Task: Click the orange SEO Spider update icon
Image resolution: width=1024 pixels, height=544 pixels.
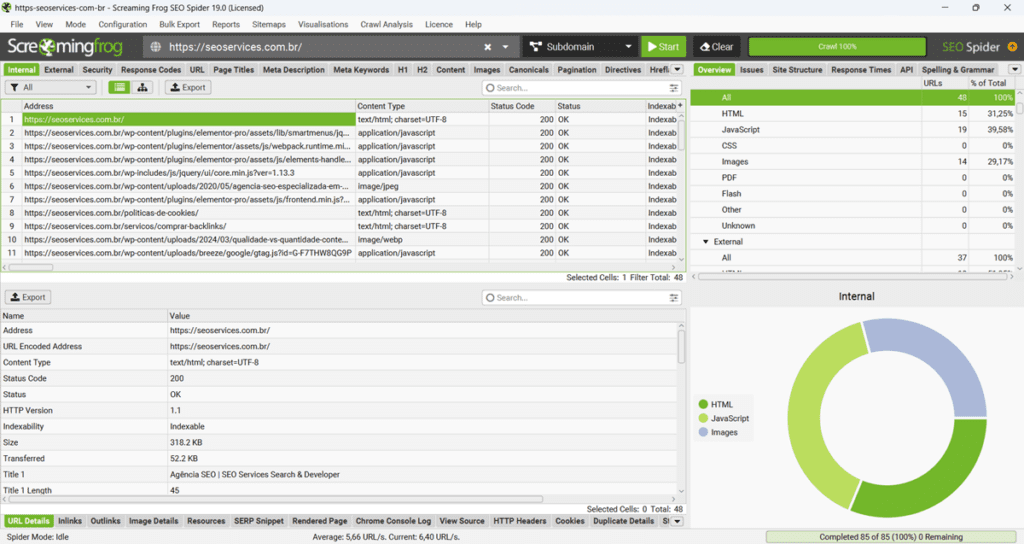Action: 1012,47
